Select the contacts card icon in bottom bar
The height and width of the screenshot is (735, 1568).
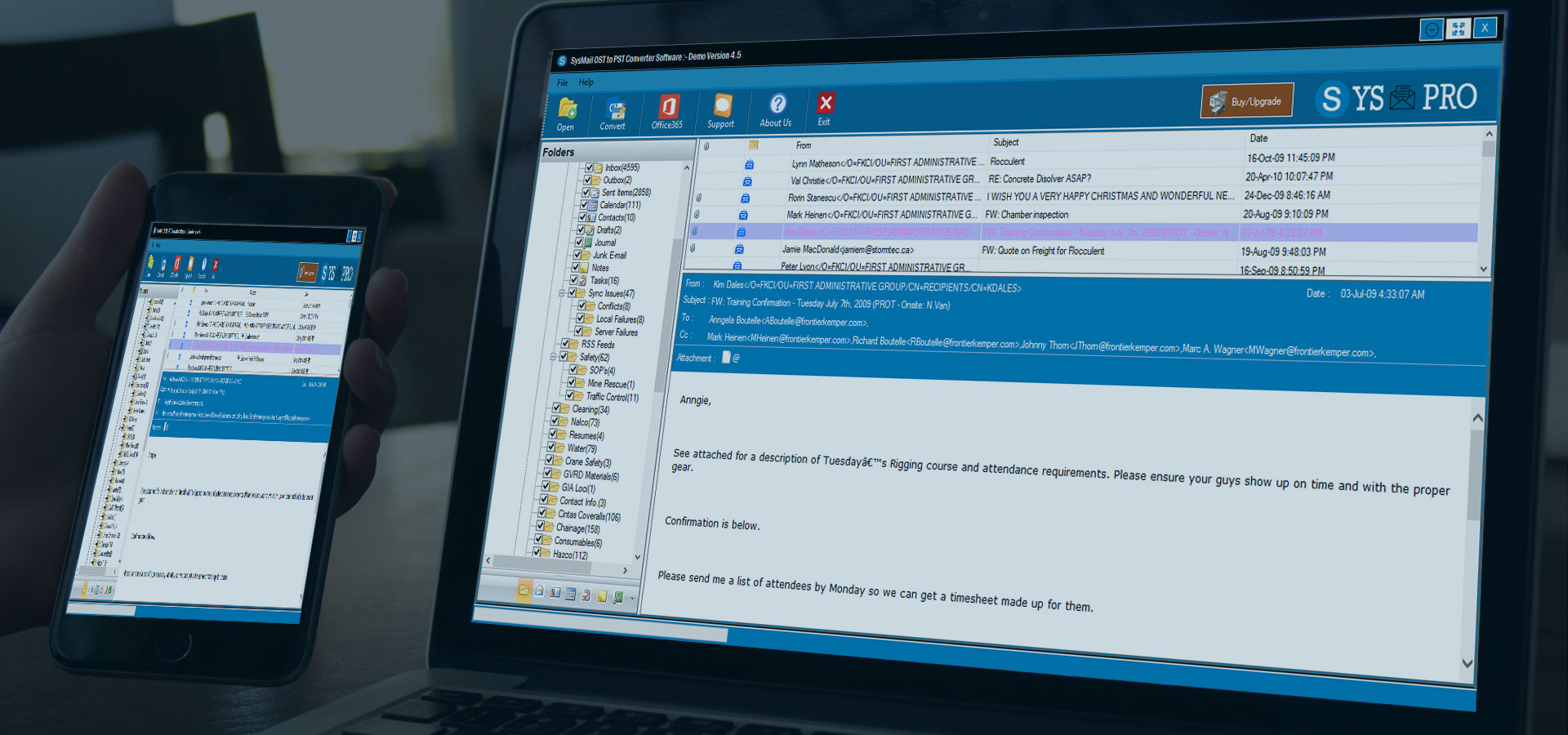tap(555, 593)
